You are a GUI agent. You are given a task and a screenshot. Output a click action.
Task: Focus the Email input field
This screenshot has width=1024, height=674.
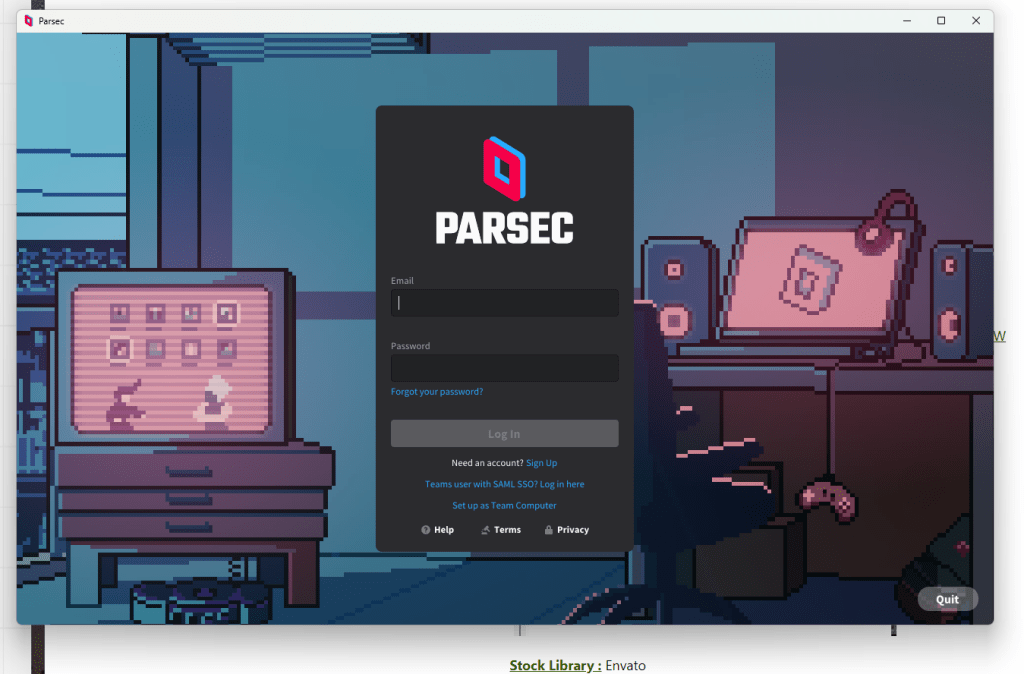(504, 303)
